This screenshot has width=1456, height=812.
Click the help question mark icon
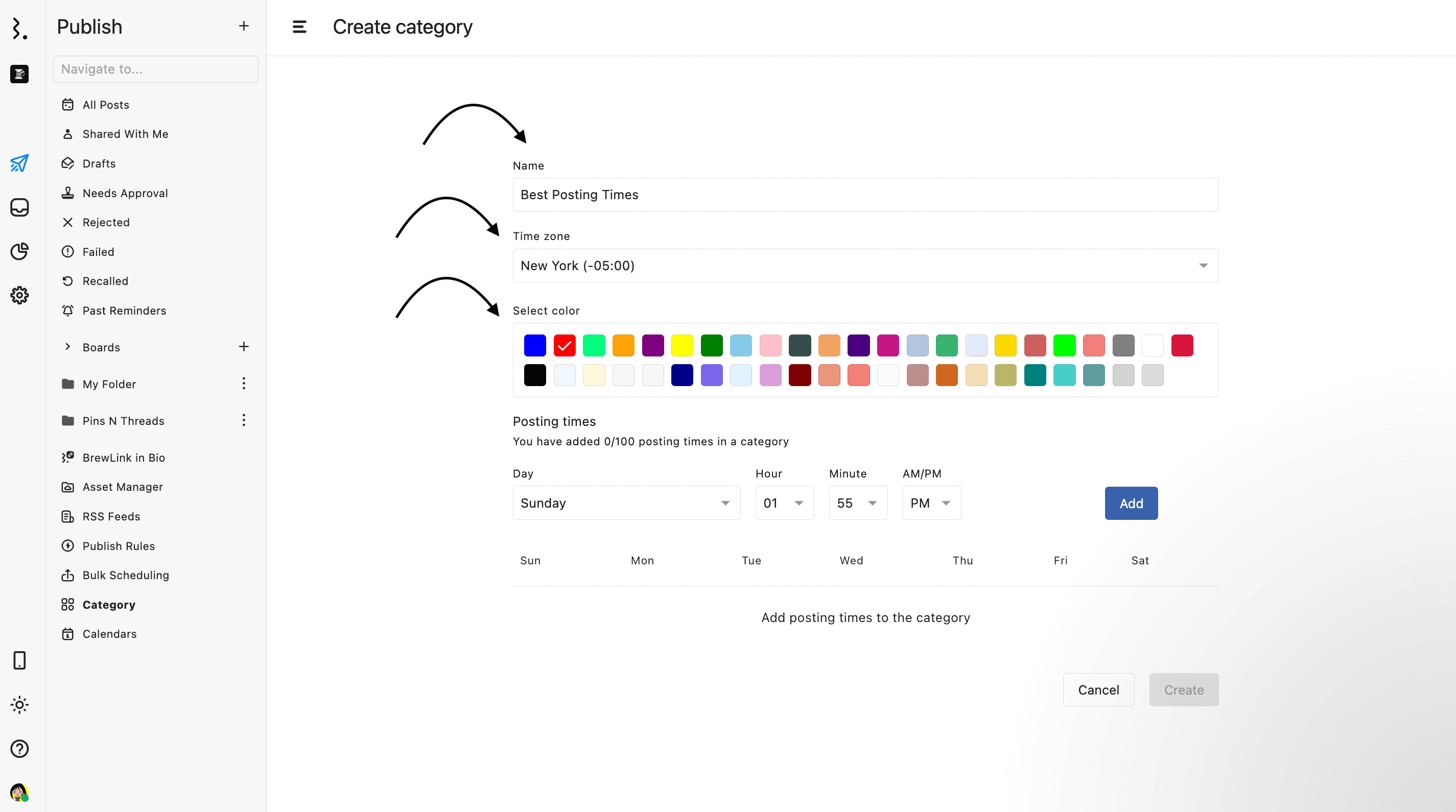[19, 749]
